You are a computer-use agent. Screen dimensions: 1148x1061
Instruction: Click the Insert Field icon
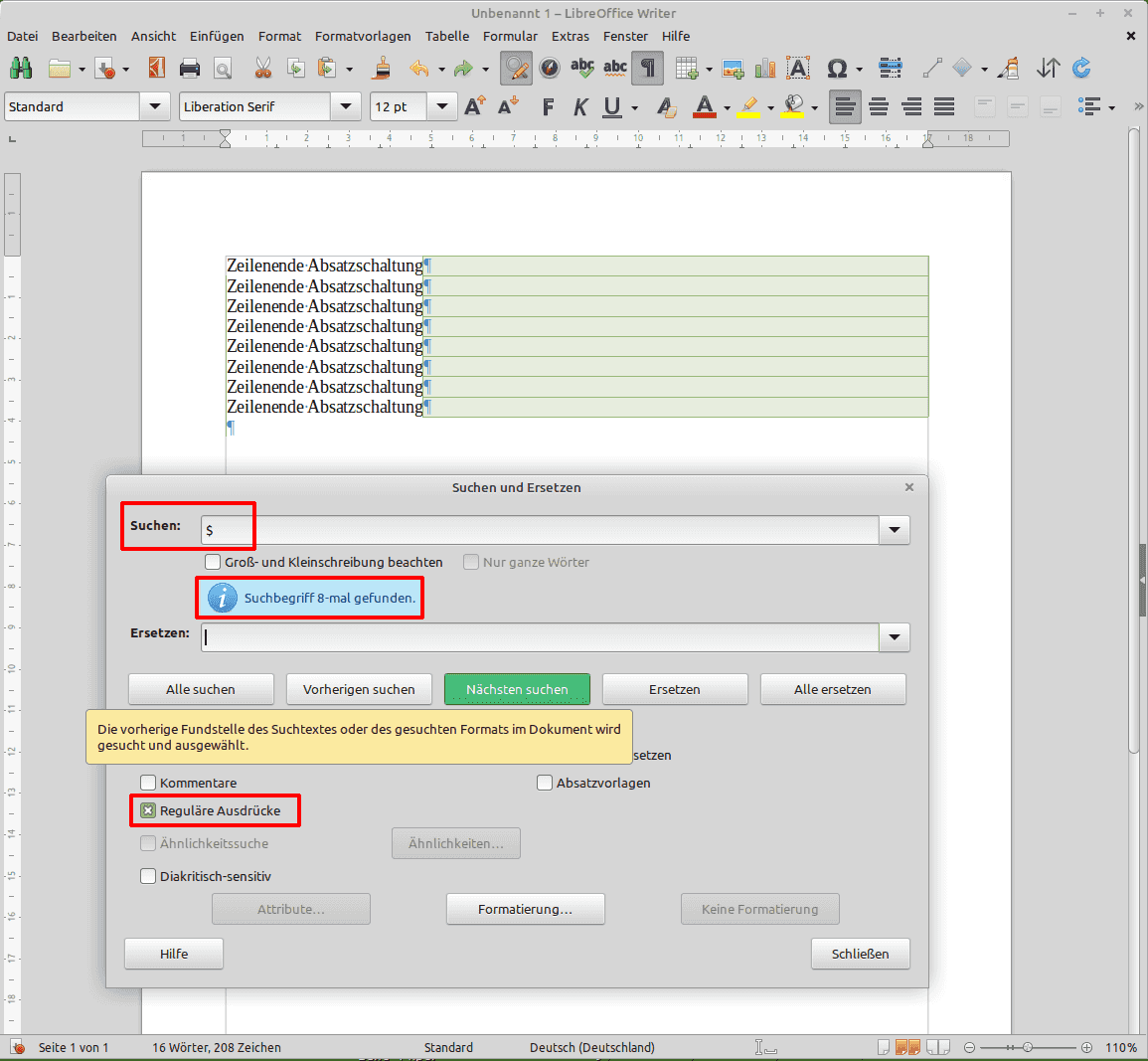click(x=891, y=68)
